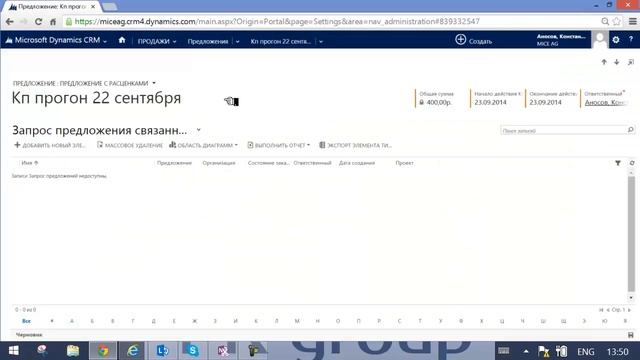Image resolution: width=640 pixels, height=360 pixels.
Task: Open responsible user Аносов link
Action: coord(606,102)
